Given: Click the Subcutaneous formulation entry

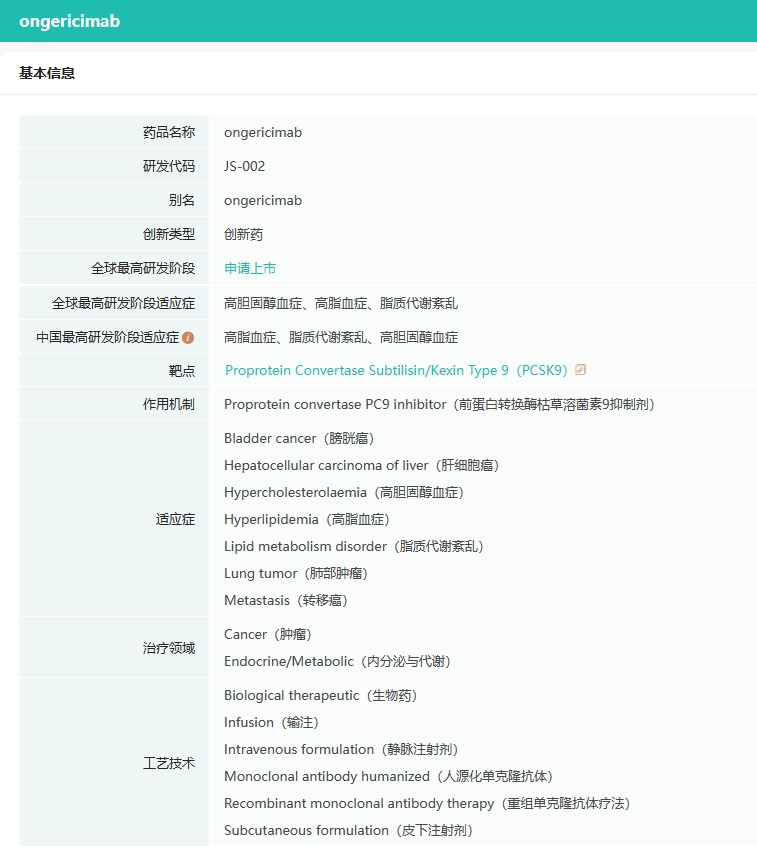Looking at the screenshot, I should pyautogui.click(x=348, y=830).
